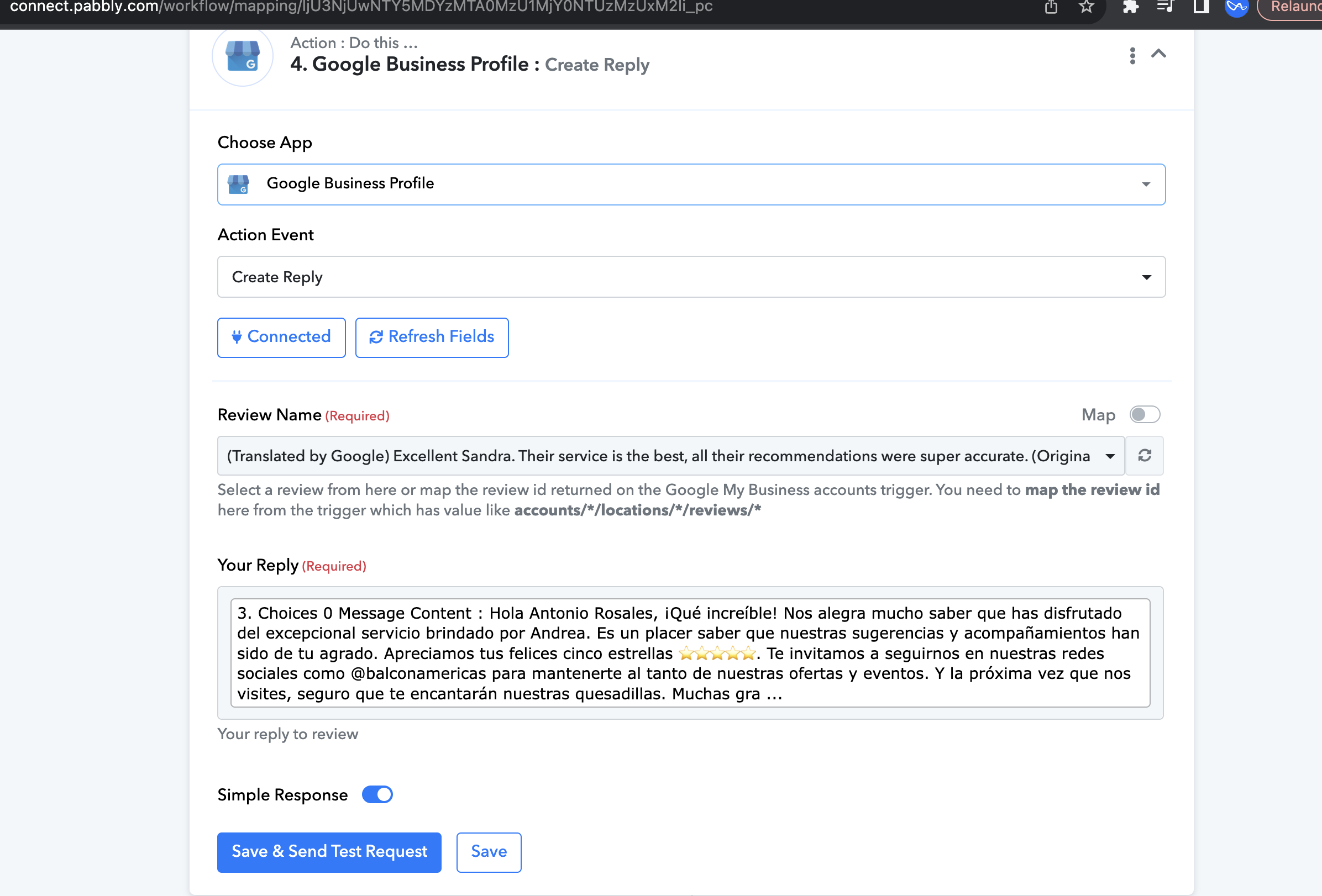Click the connect.pabbly.com address bar URL
The image size is (1322, 896).
pos(362,7)
